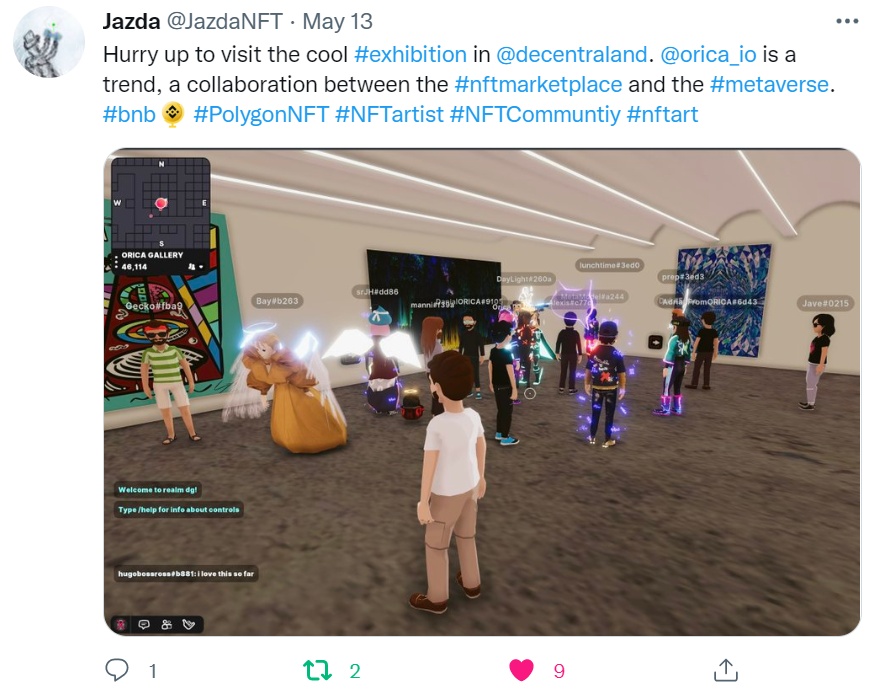The height and width of the screenshot is (699, 878).
Task: Open the #metaverse hashtag
Action: pyautogui.click(x=769, y=85)
